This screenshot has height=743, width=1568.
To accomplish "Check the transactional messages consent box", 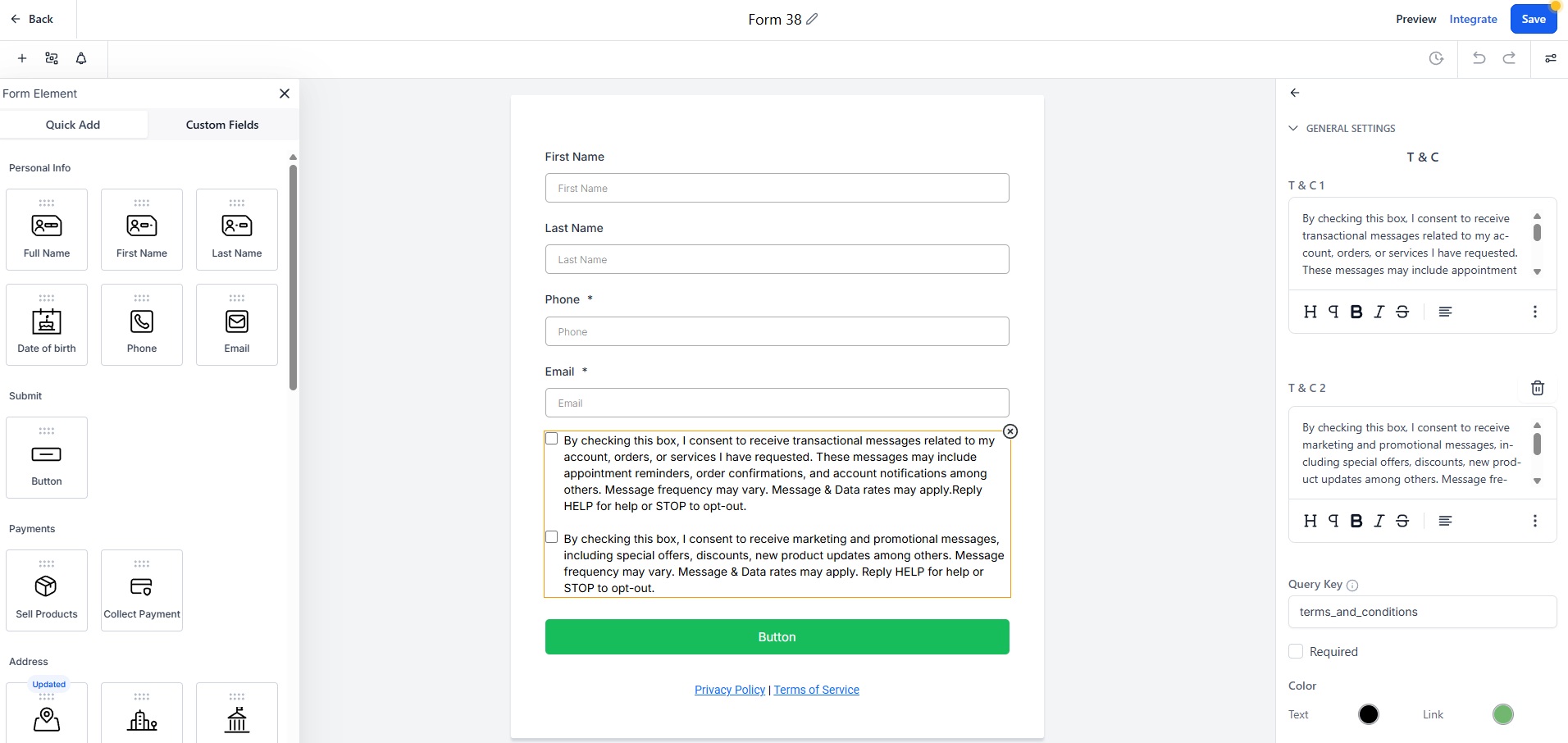I will (552, 439).
